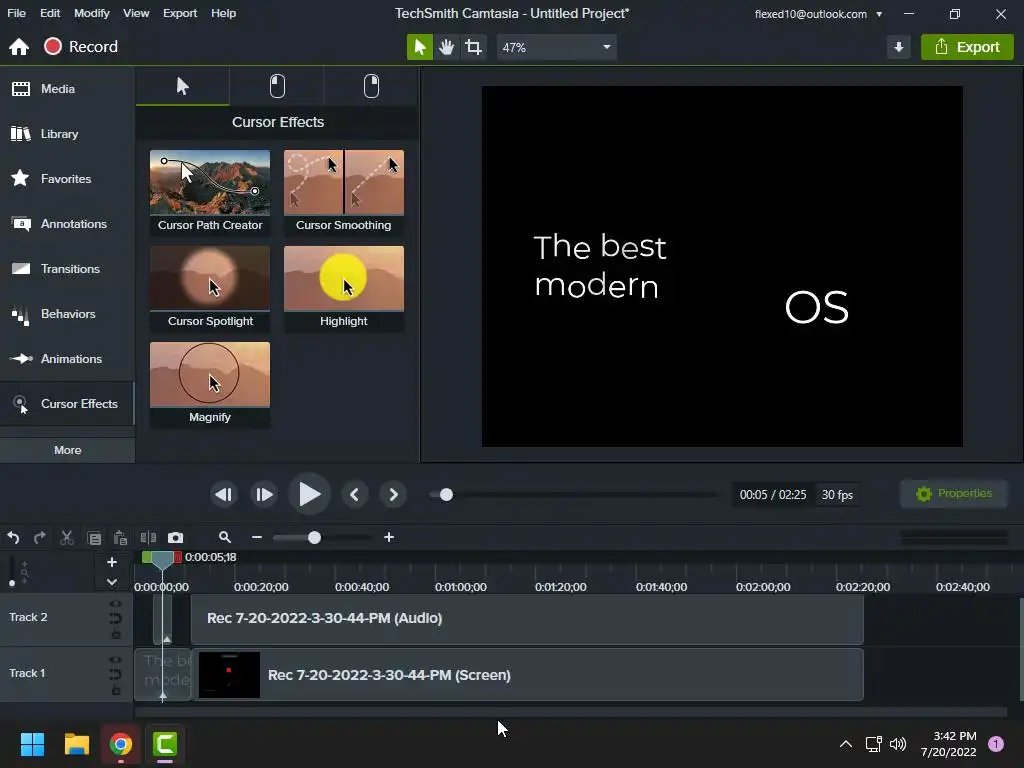Expand the More tools list
The height and width of the screenshot is (768, 1024).
click(67, 450)
